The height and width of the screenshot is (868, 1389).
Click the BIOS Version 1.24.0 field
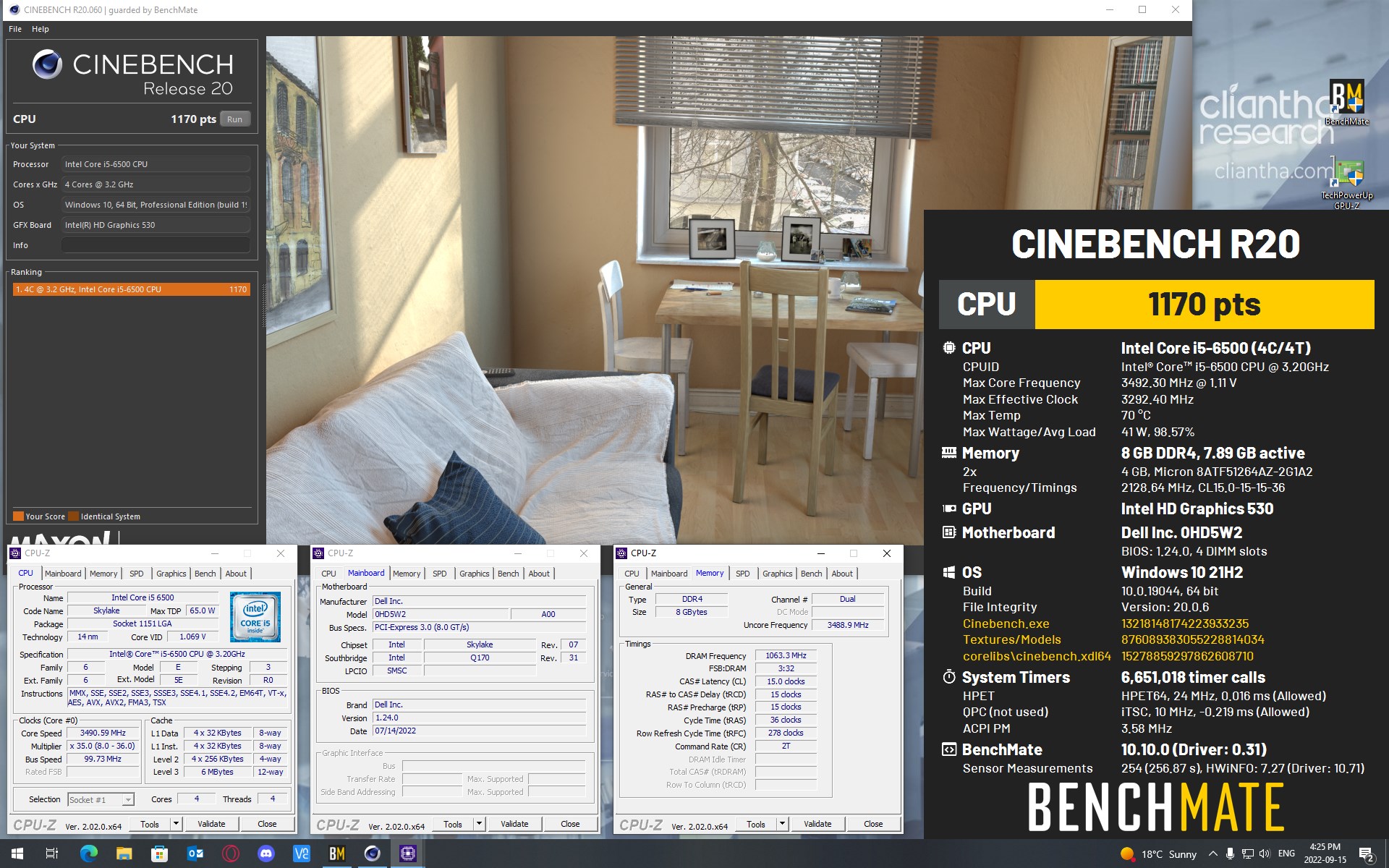480,718
